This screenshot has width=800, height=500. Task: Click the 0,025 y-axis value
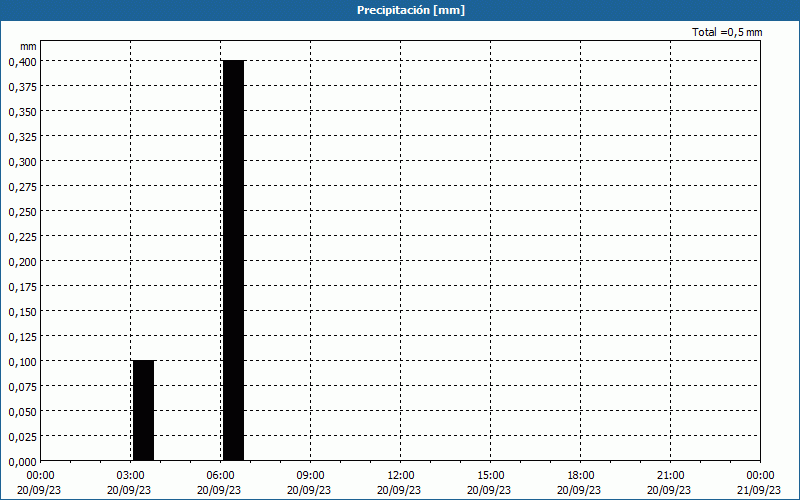23,437
